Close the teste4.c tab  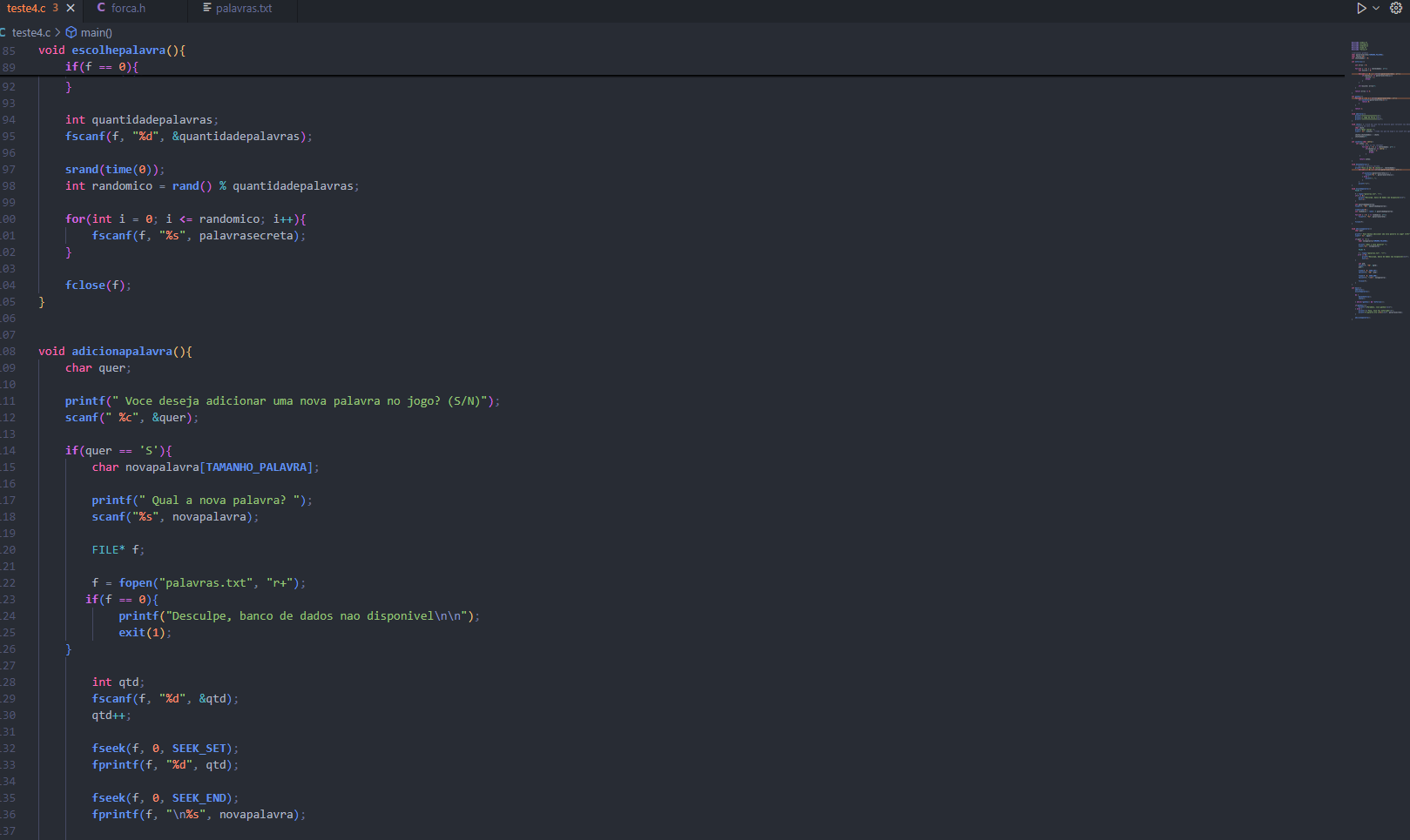pos(71,8)
